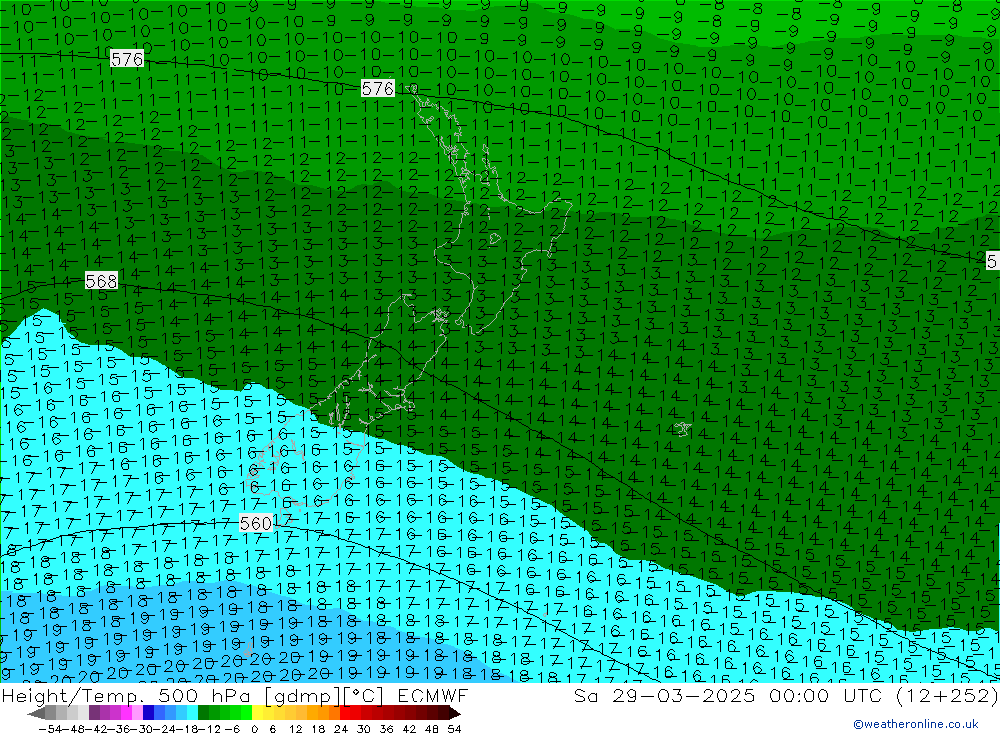Click the forecast date 'Sa 29-03-2025 00:00 UTC'
Screen dimensions: 1000x733
point(727,695)
